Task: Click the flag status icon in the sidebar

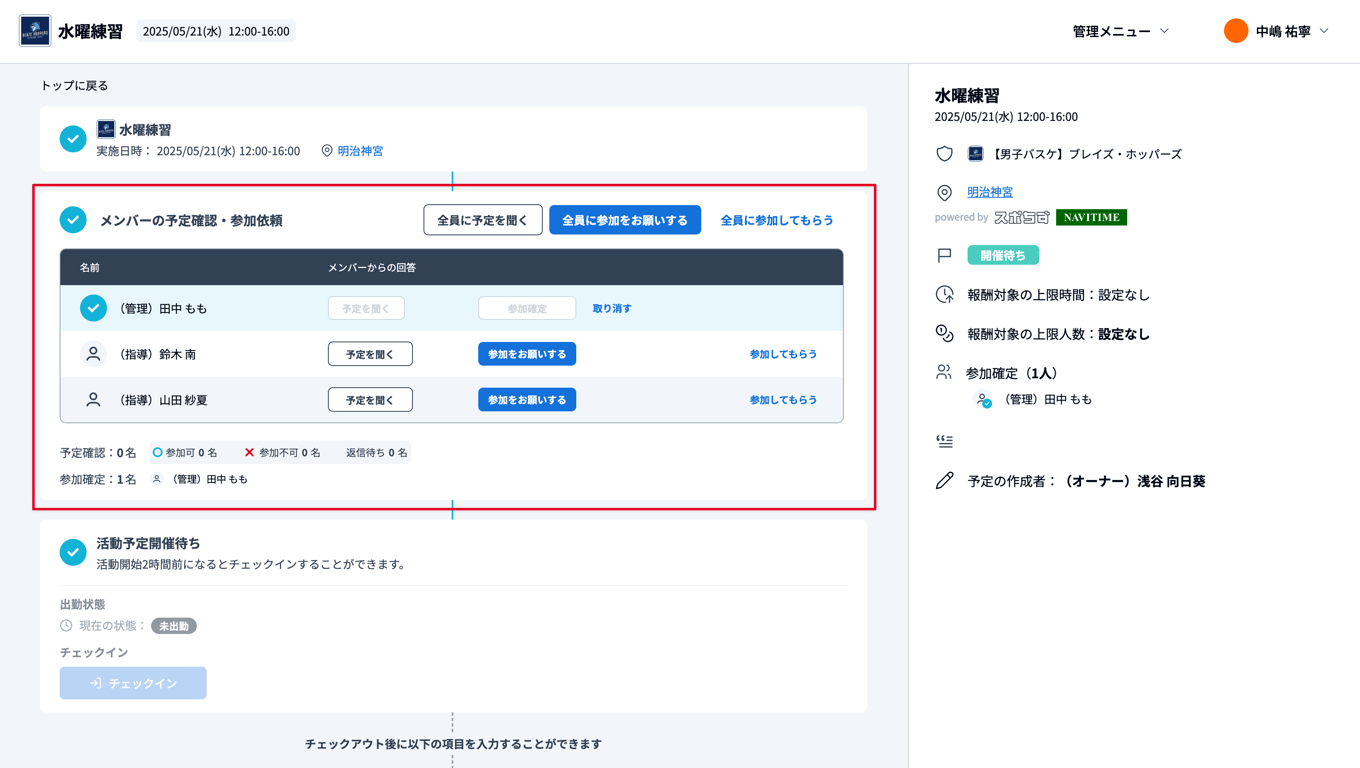Action: (x=944, y=256)
